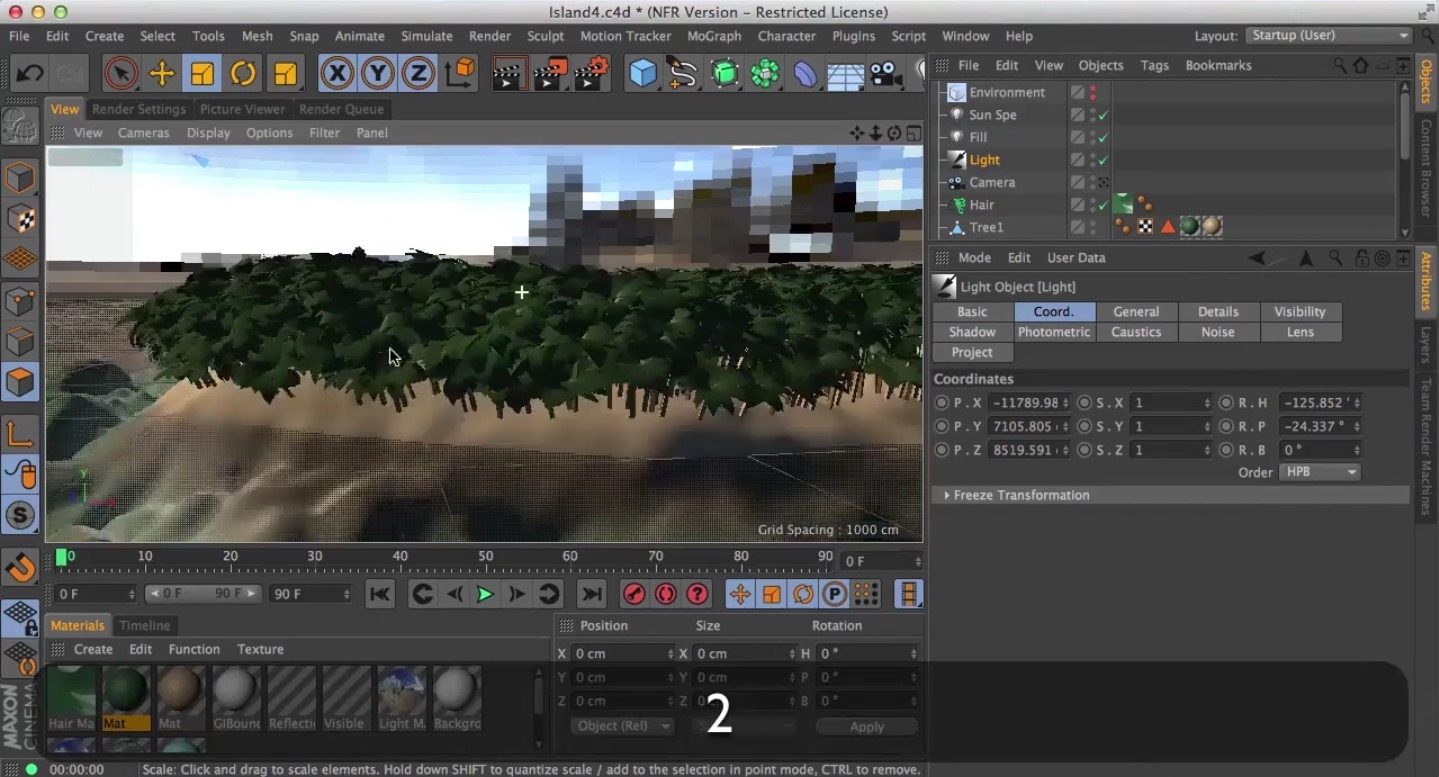Open the Camera objects icon
The image size is (1439, 777).
tap(884, 73)
